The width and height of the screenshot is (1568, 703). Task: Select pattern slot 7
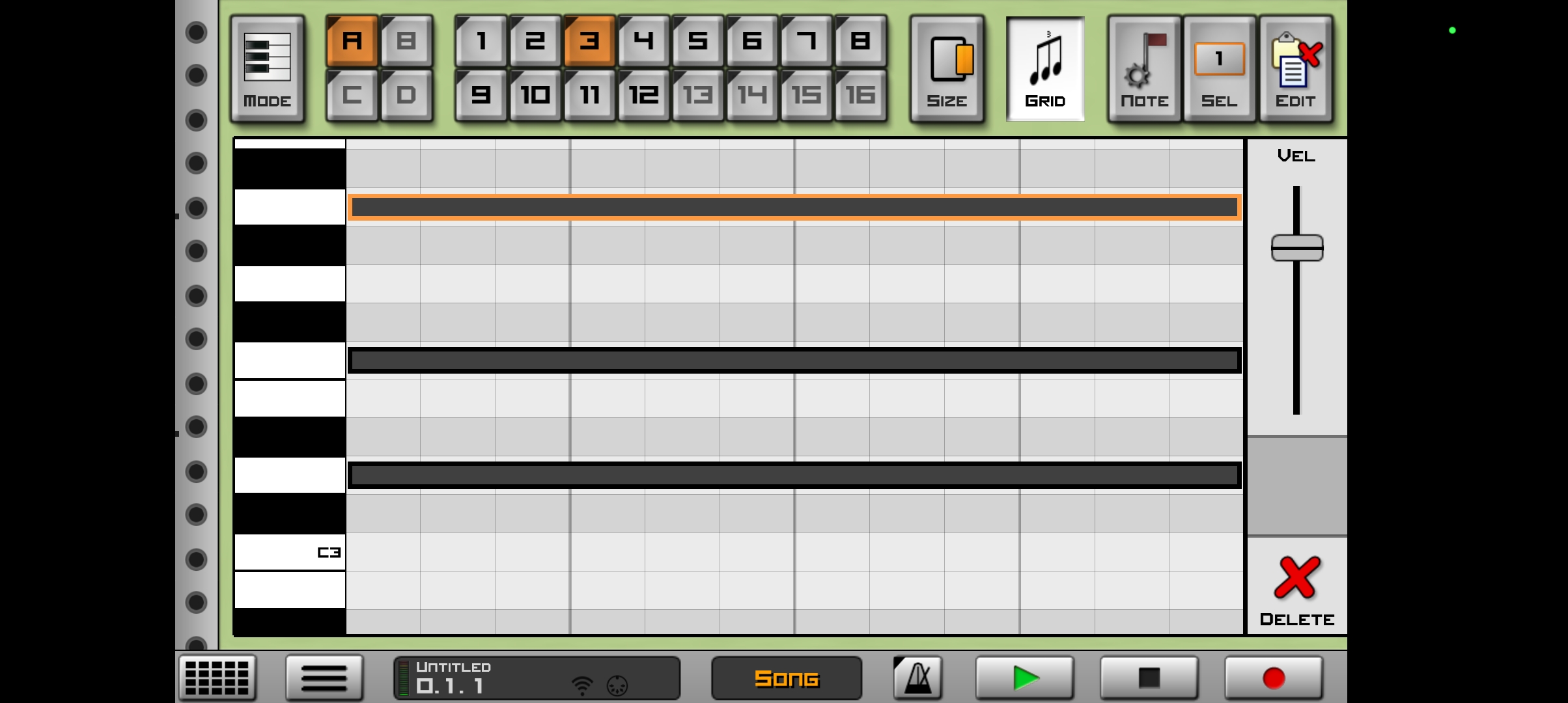pos(806,41)
